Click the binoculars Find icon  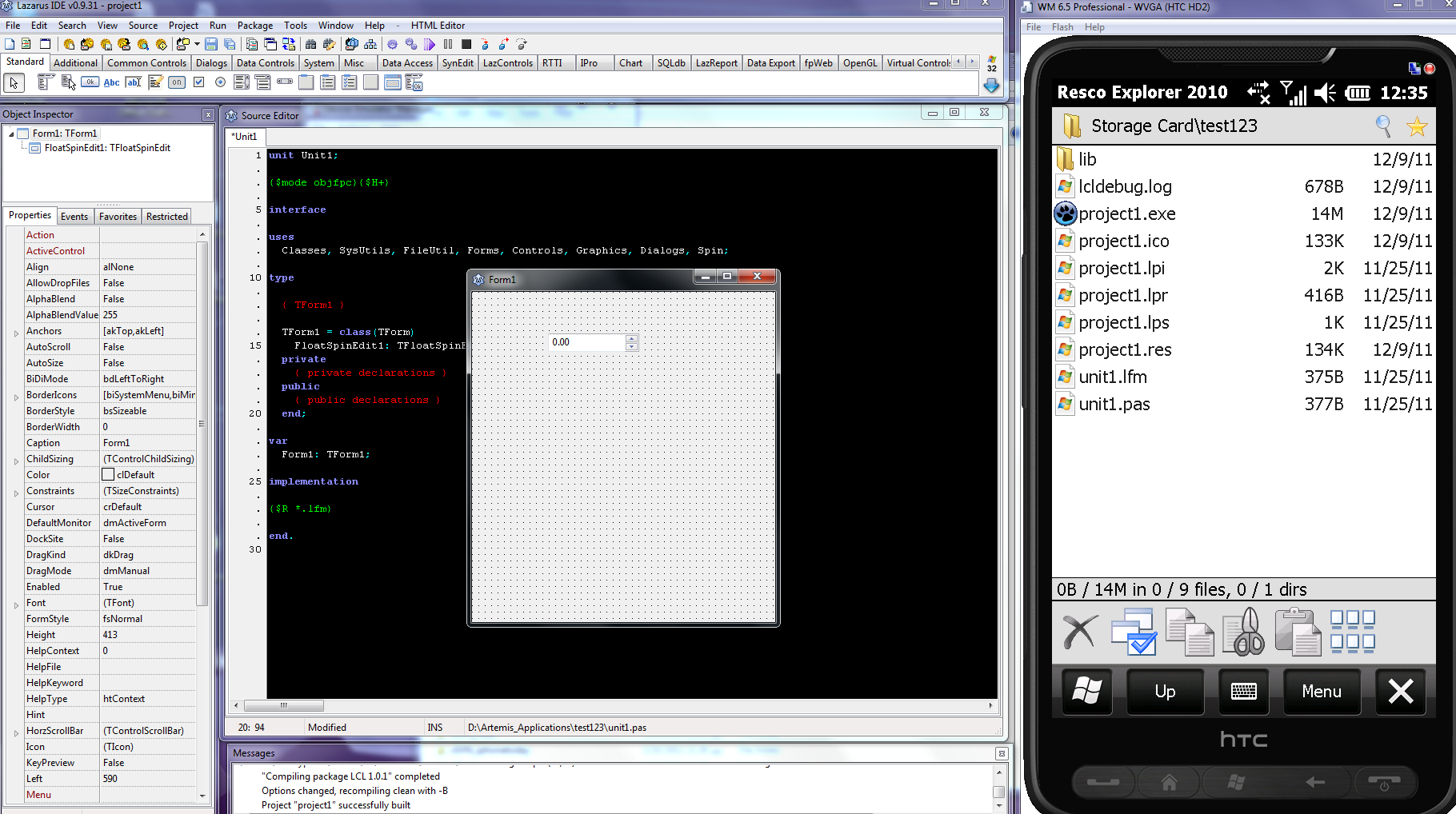click(311, 44)
